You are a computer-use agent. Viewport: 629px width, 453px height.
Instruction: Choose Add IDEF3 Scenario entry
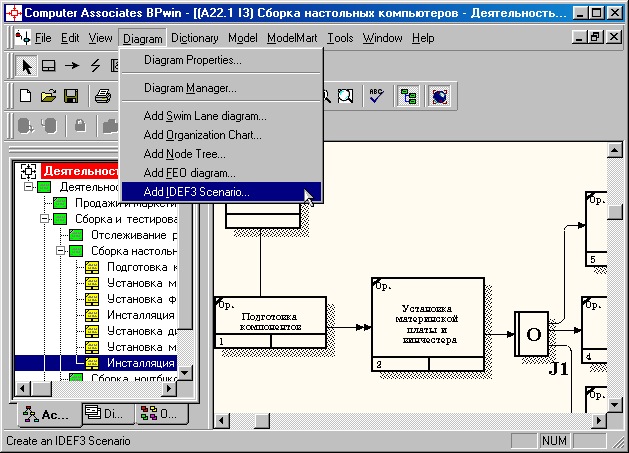[x=221, y=192]
